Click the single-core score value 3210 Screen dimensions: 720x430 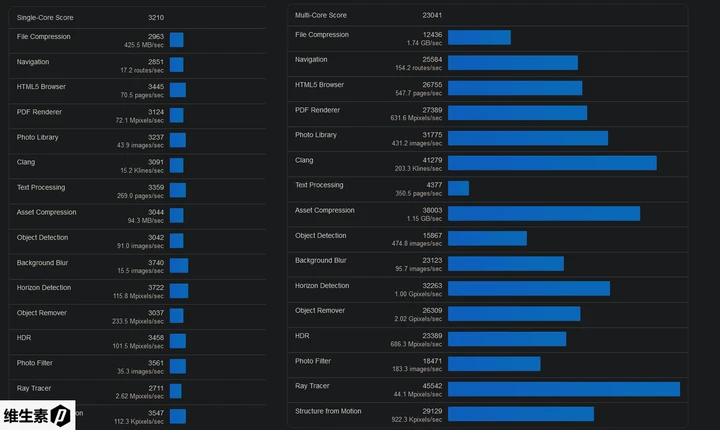tap(155, 18)
